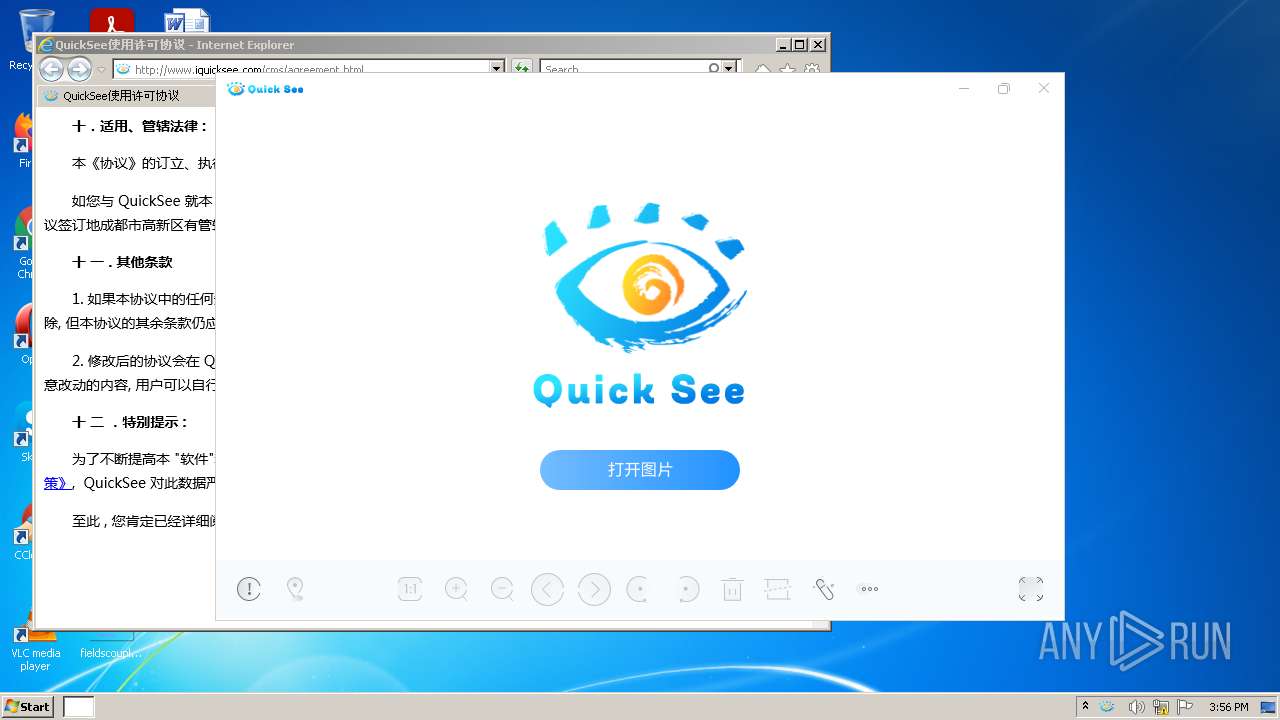Image resolution: width=1280 pixels, height=720 pixels.
Task: Open the IE recent pages dropdown arrow
Action: [x=101, y=70]
